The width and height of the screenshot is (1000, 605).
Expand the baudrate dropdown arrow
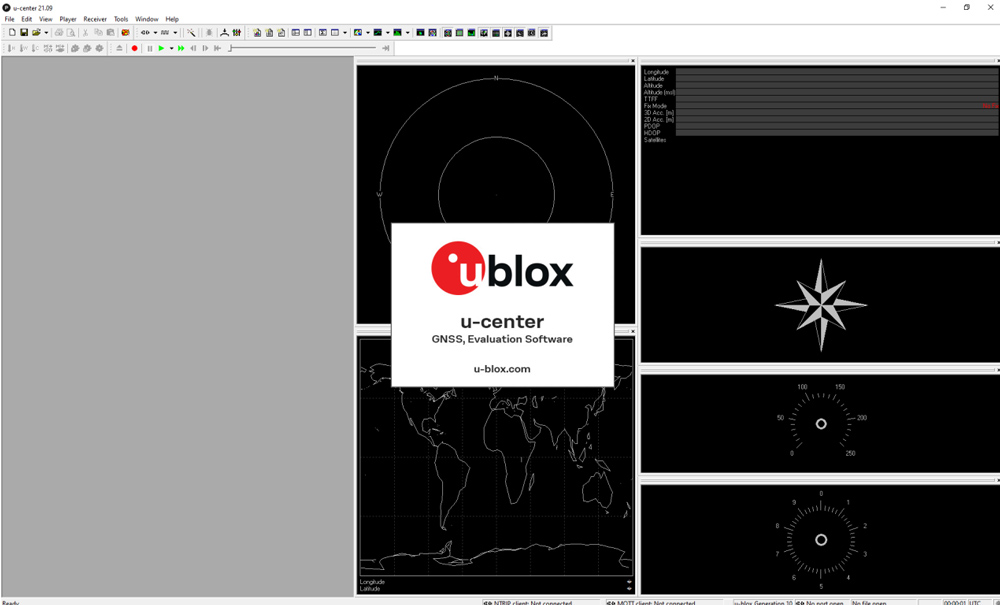point(175,33)
